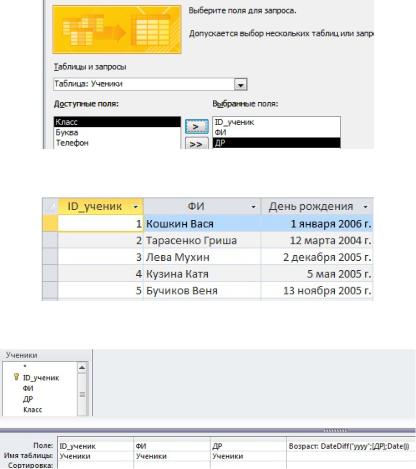This screenshot has height=469, width=416.
Task: Select ID_ученик in selected fields list
Action: click(x=276, y=122)
